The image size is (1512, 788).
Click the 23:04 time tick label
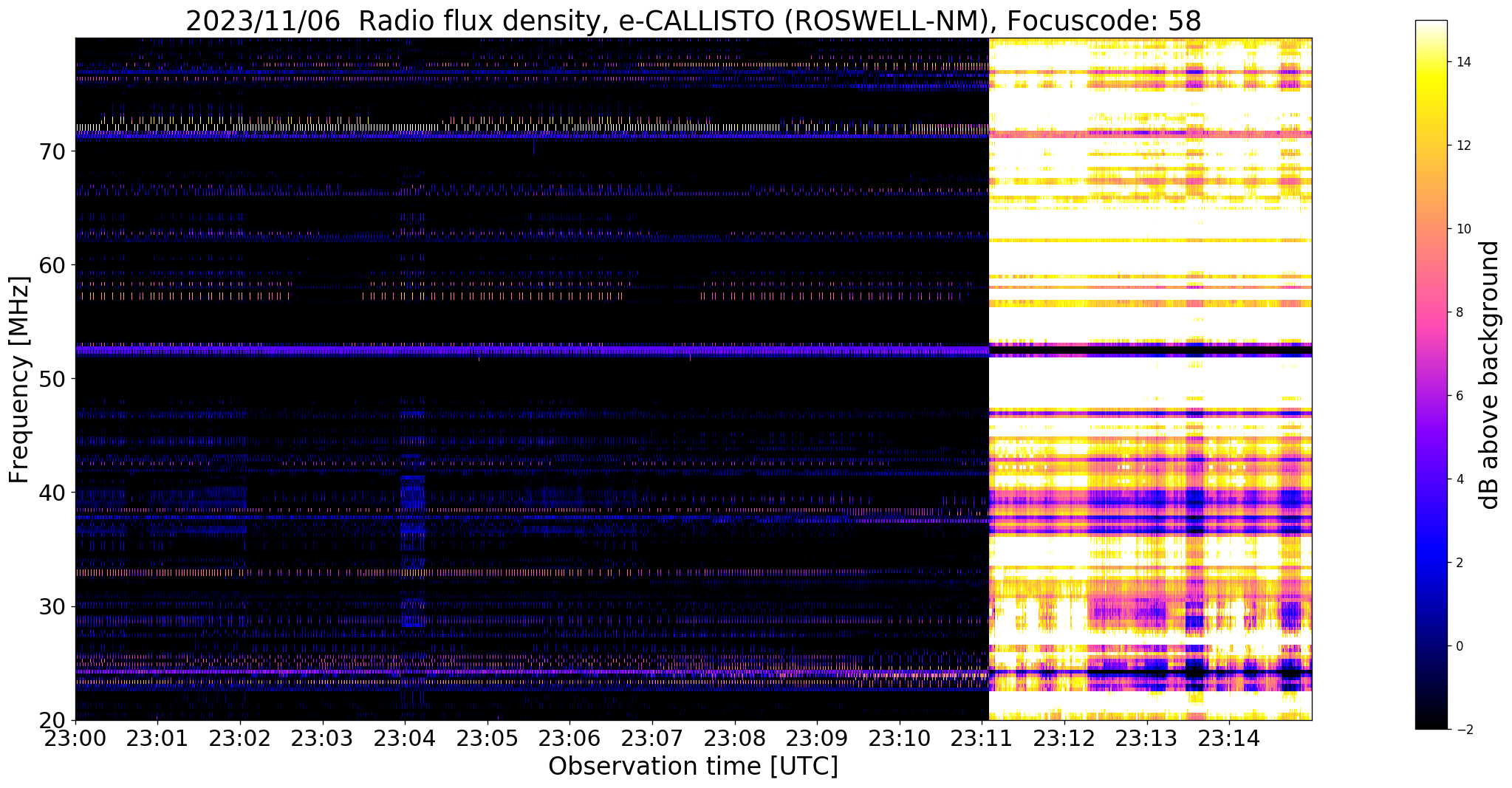pos(405,739)
